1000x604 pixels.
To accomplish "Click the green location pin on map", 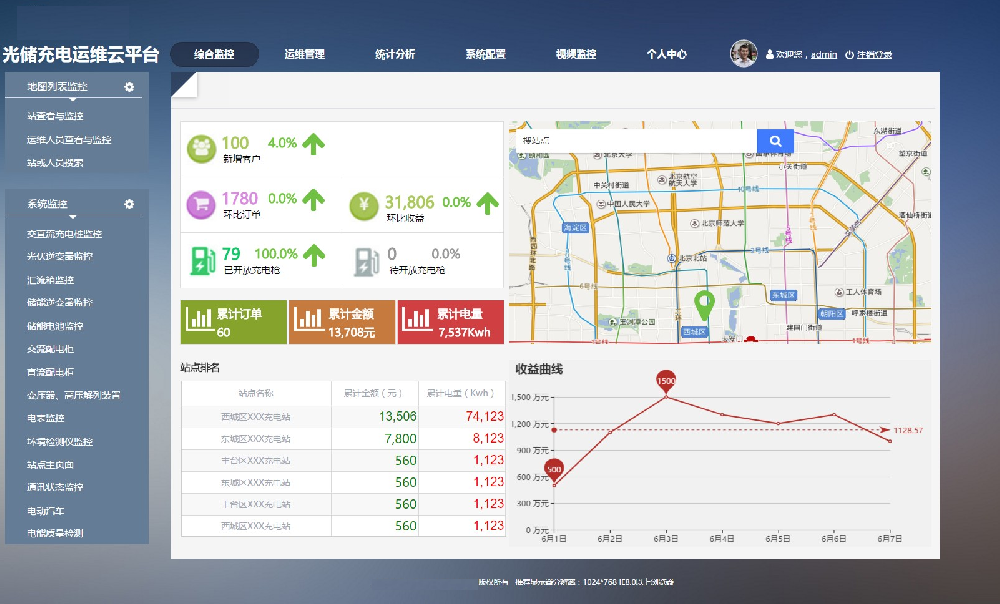I will click(705, 304).
